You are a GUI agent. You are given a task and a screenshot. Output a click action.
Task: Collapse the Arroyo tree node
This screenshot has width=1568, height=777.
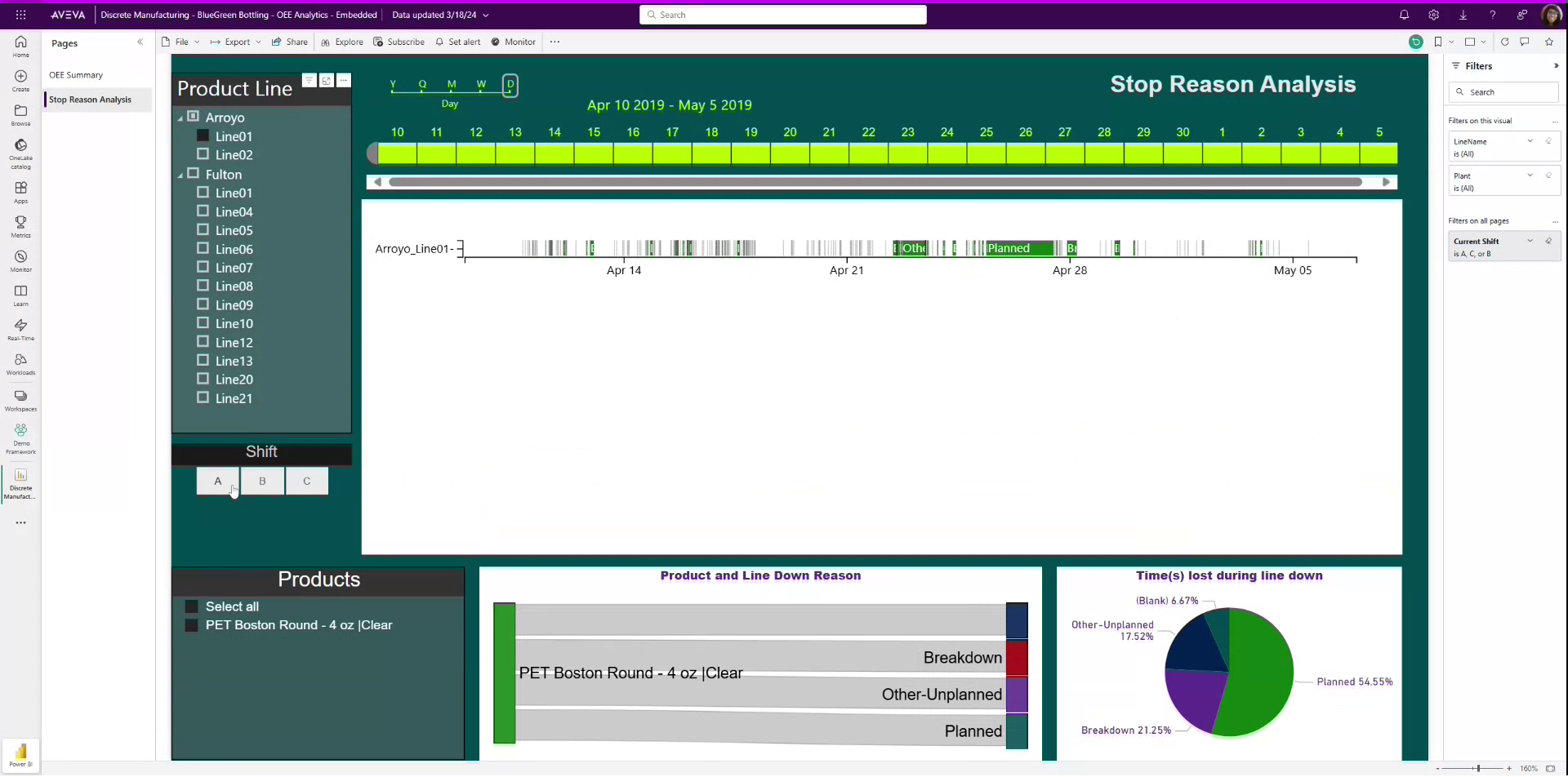pyautogui.click(x=180, y=117)
